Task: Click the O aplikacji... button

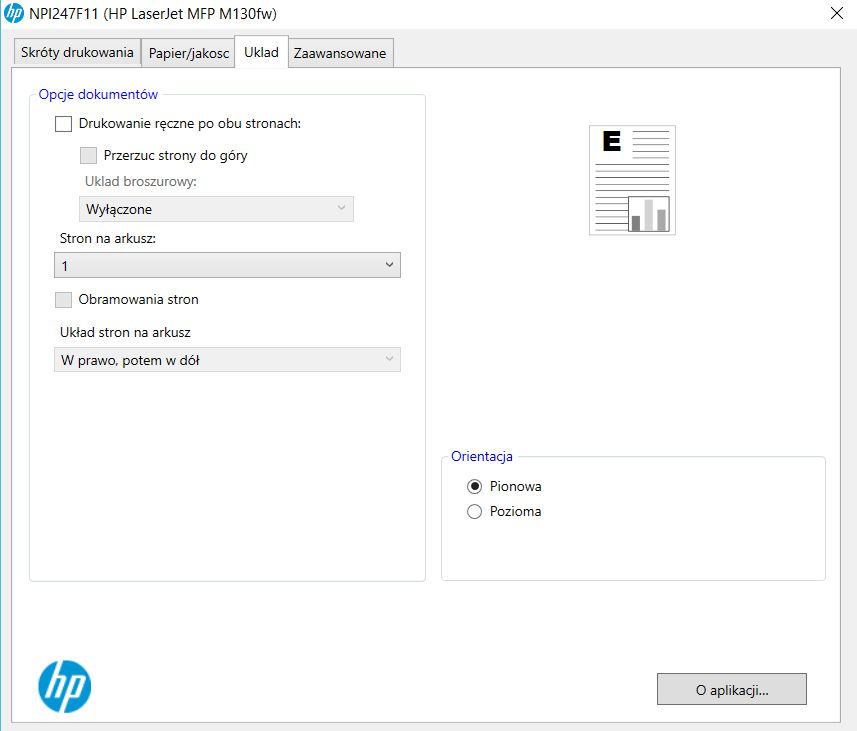Action: (732, 689)
